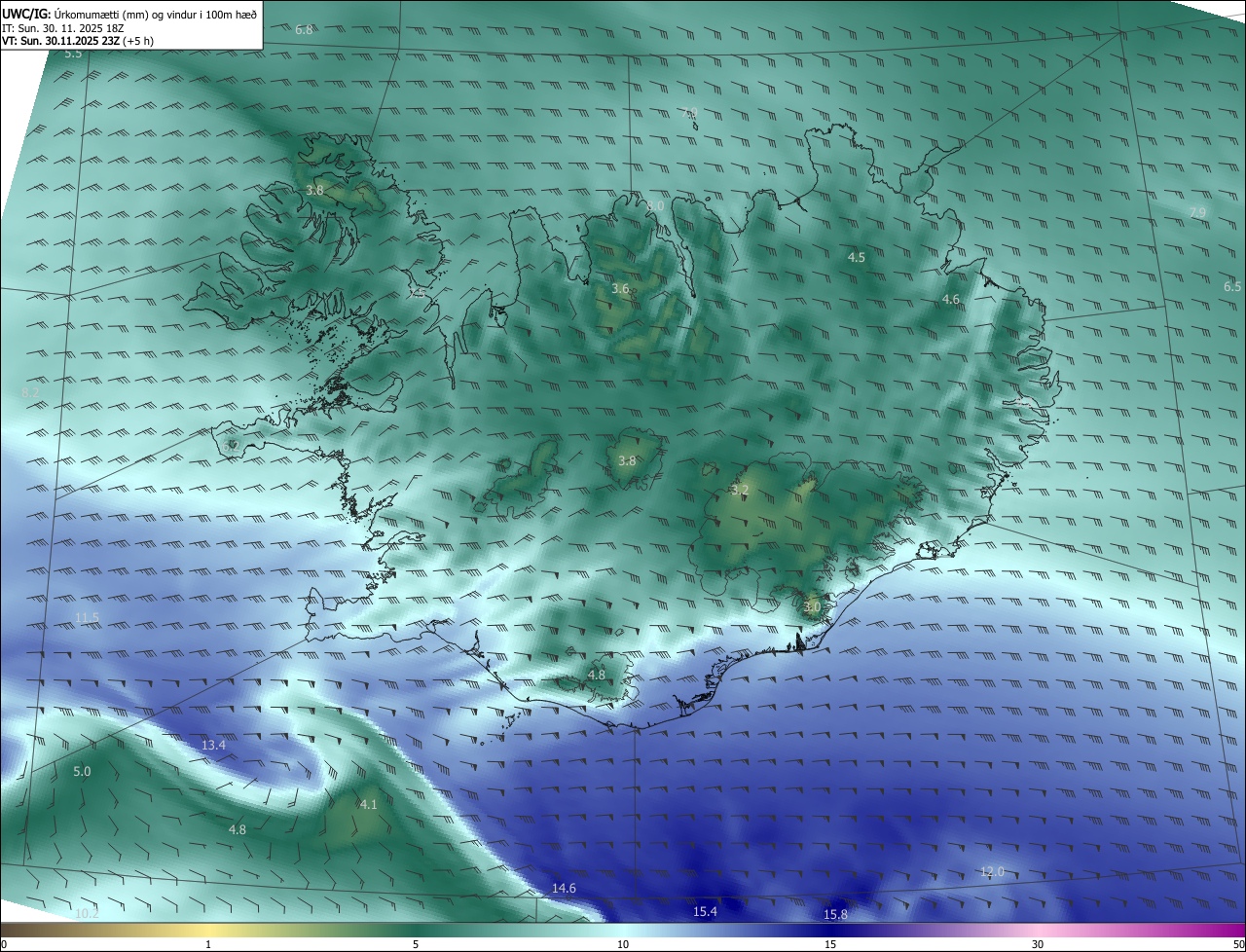The image size is (1246, 952).
Task: Click the colorbar tick label 0
Action: pos(4,945)
